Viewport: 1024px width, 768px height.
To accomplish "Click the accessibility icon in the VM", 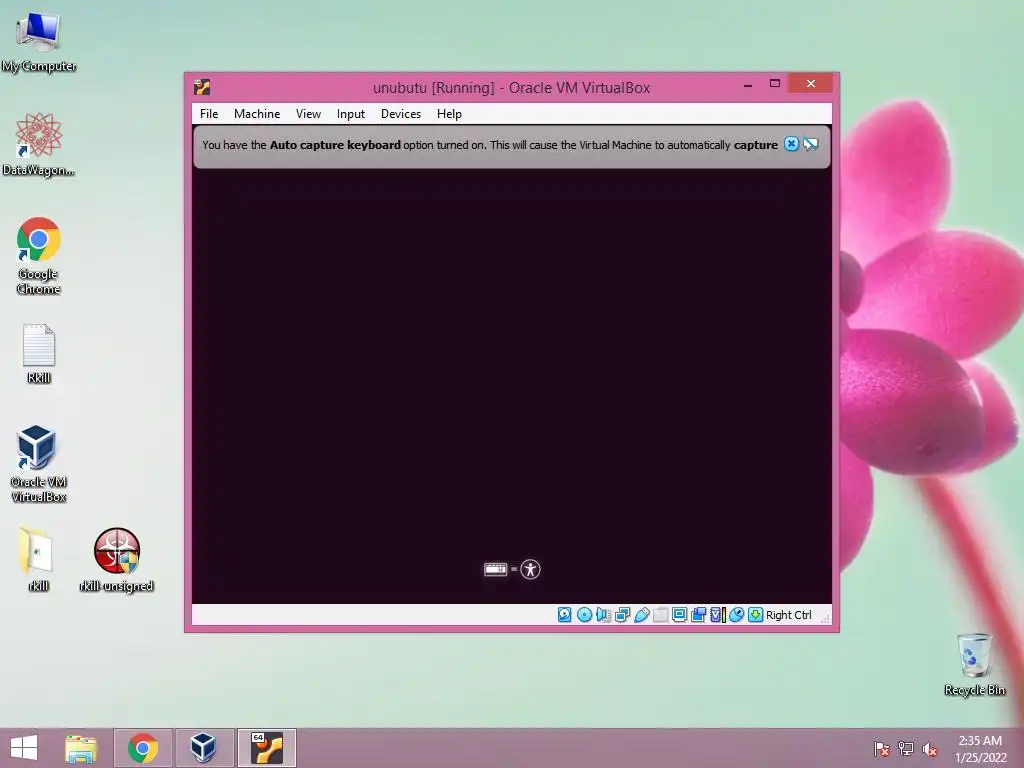I will (530, 569).
